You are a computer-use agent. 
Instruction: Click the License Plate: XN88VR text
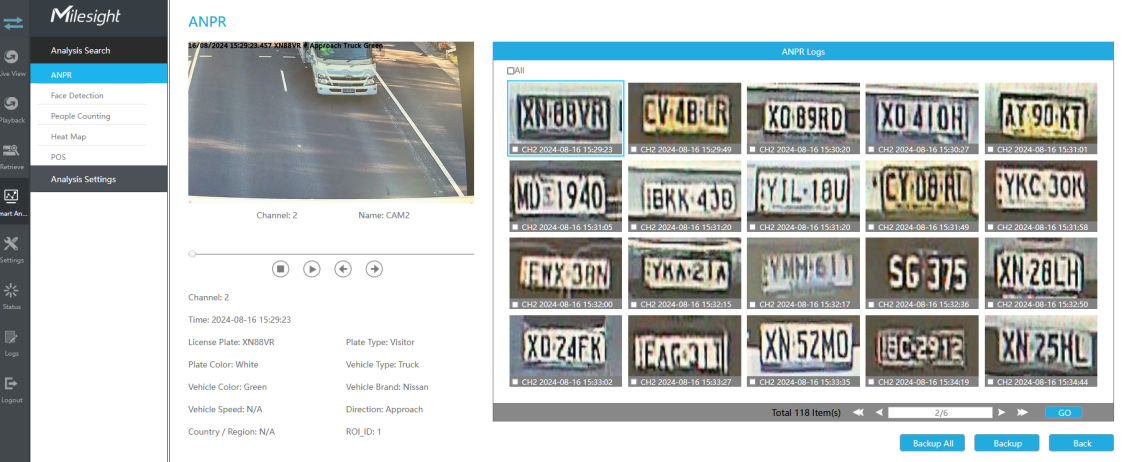(x=231, y=343)
